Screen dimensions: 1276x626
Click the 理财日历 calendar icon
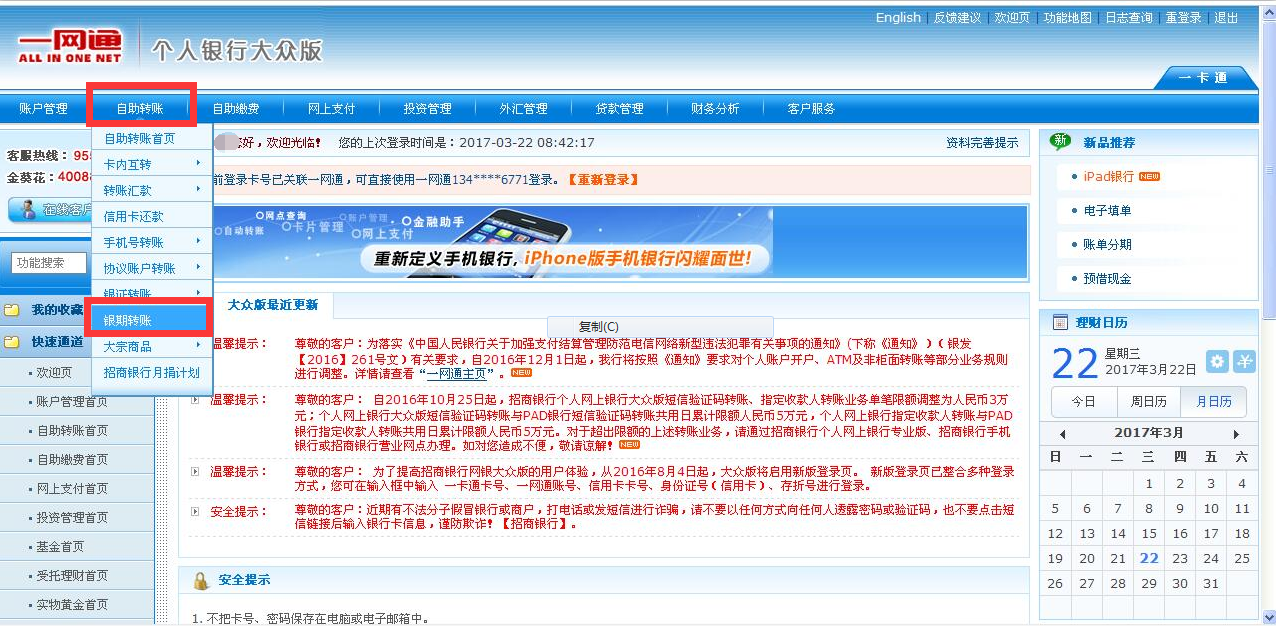pyautogui.click(x=1060, y=322)
